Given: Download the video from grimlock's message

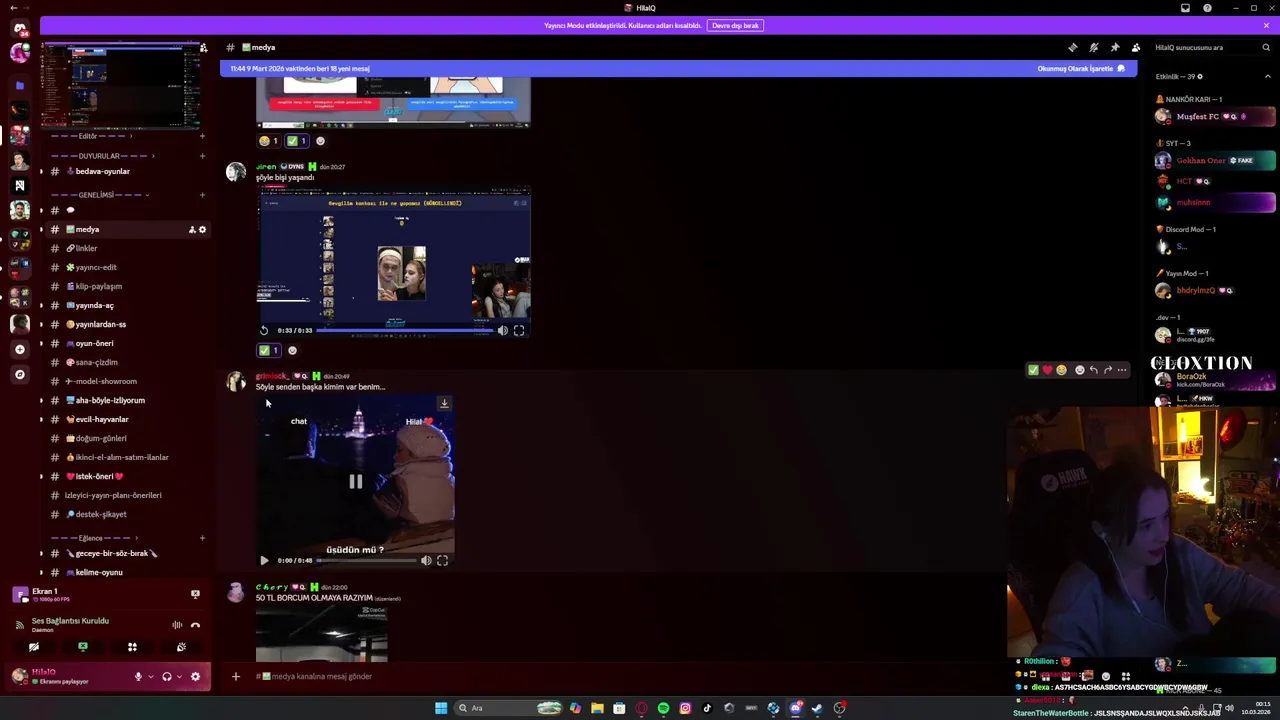Looking at the screenshot, I should (444, 403).
